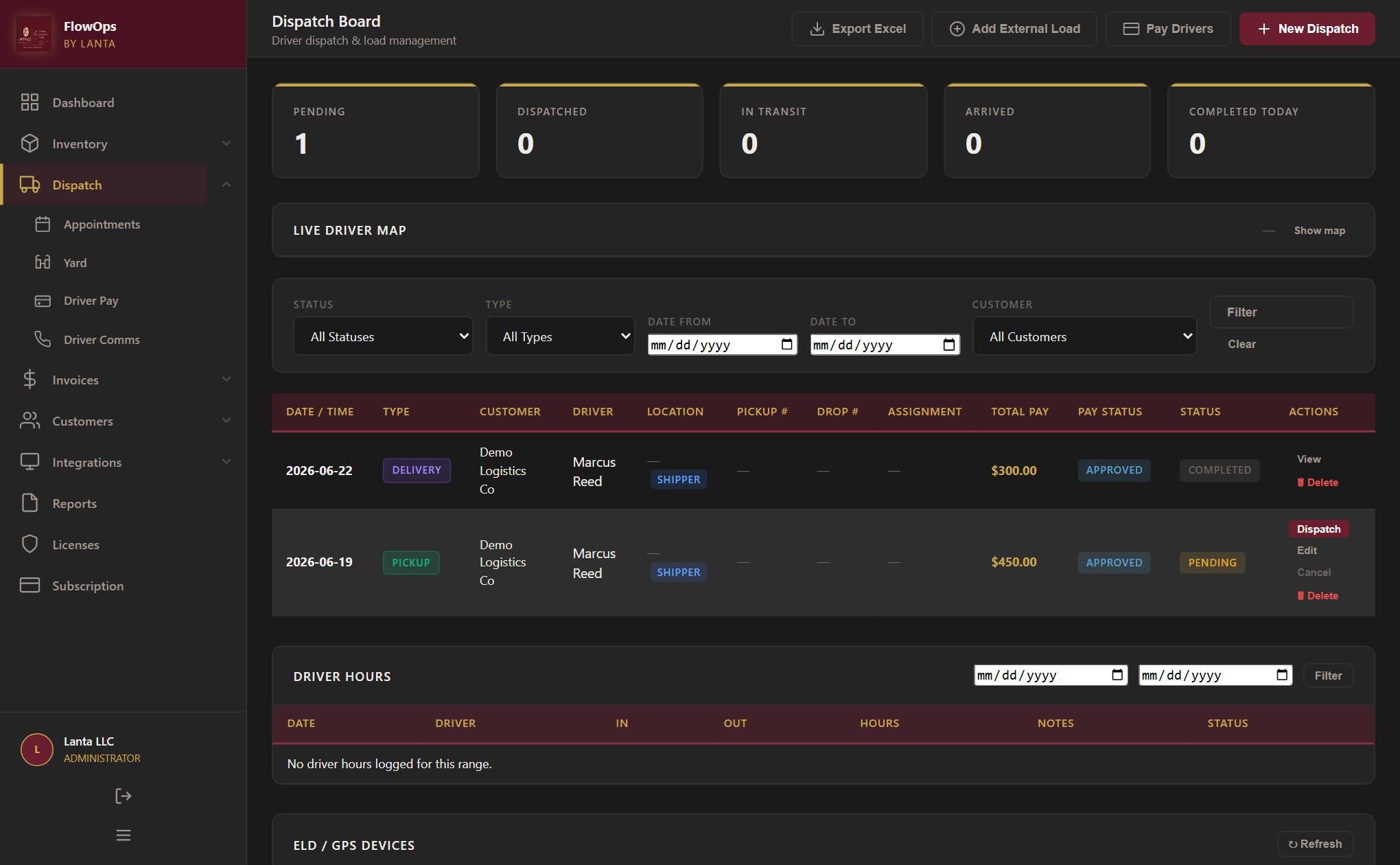This screenshot has height=865, width=1400.
Task: Click the Driver Hours start date field
Action: coord(1050,675)
